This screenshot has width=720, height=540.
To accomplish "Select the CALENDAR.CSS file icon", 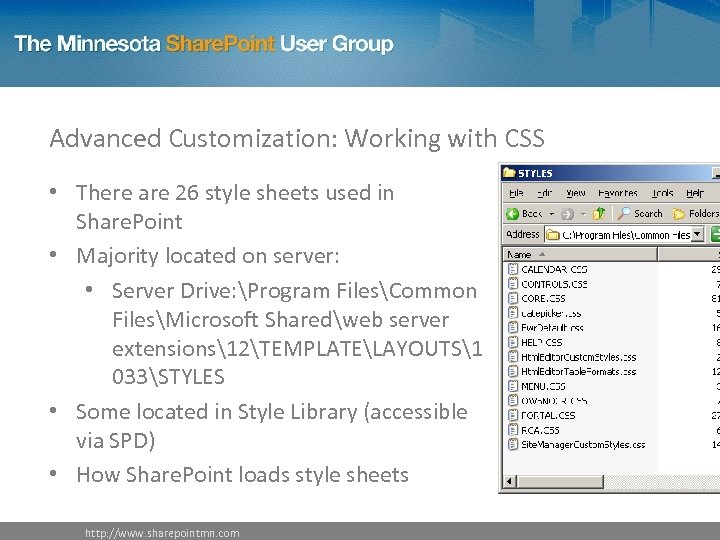I will [x=513, y=269].
